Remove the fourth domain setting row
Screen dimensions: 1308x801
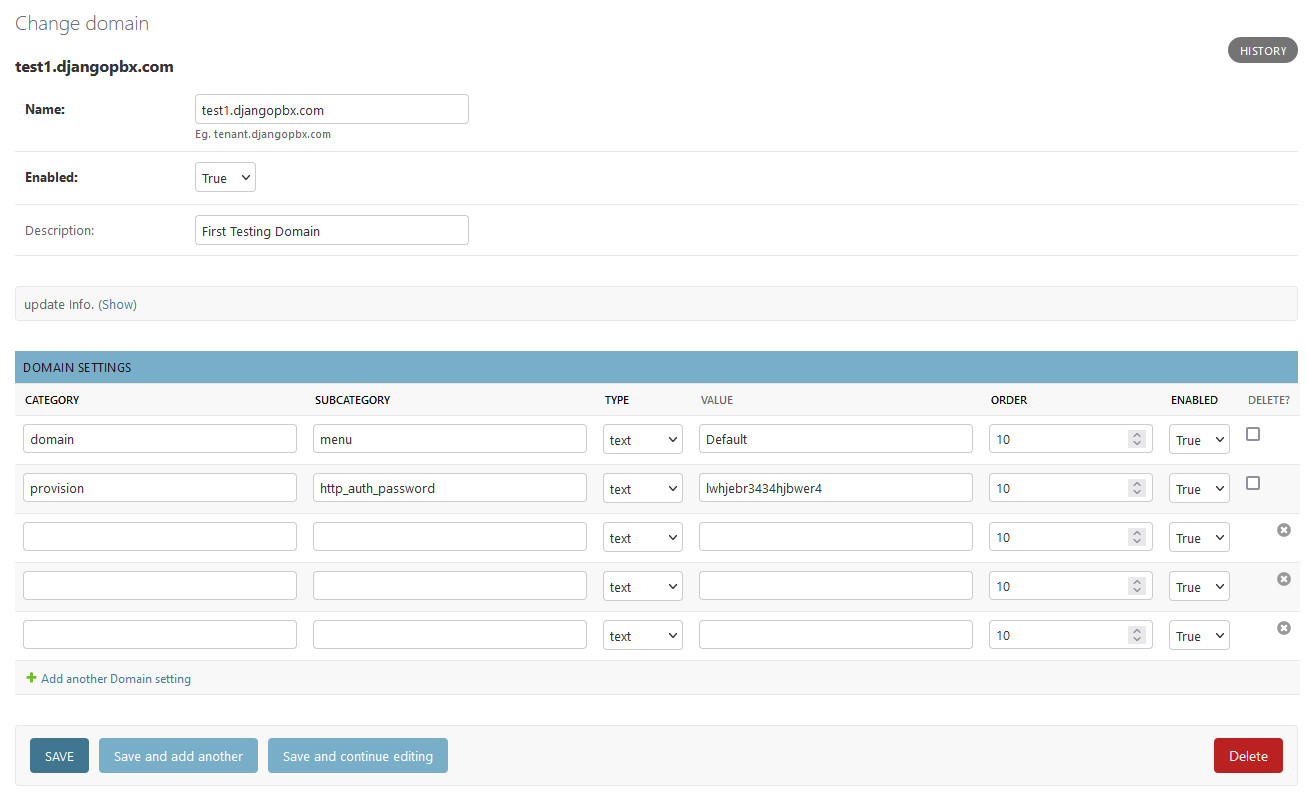pyautogui.click(x=1284, y=579)
